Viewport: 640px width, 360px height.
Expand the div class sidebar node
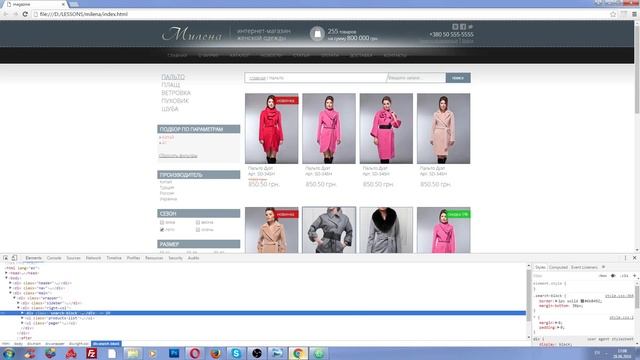coord(18,303)
